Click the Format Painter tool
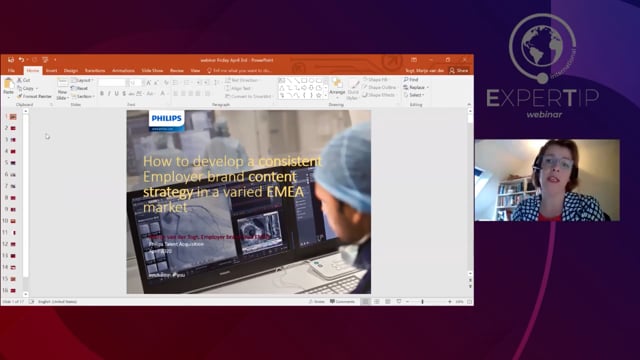640x360 pixels. coord(34,96)
